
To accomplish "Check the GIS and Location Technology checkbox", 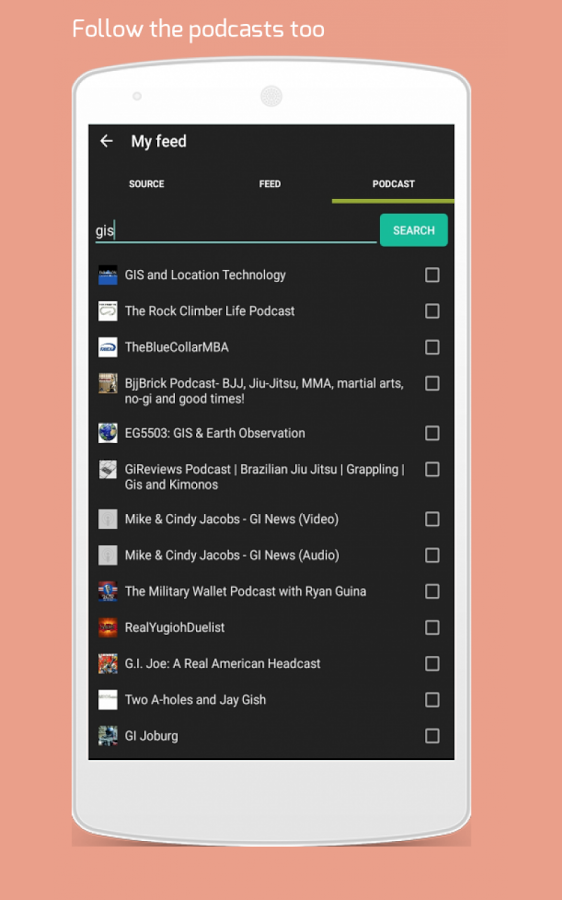I will click(x=432, y=275).
